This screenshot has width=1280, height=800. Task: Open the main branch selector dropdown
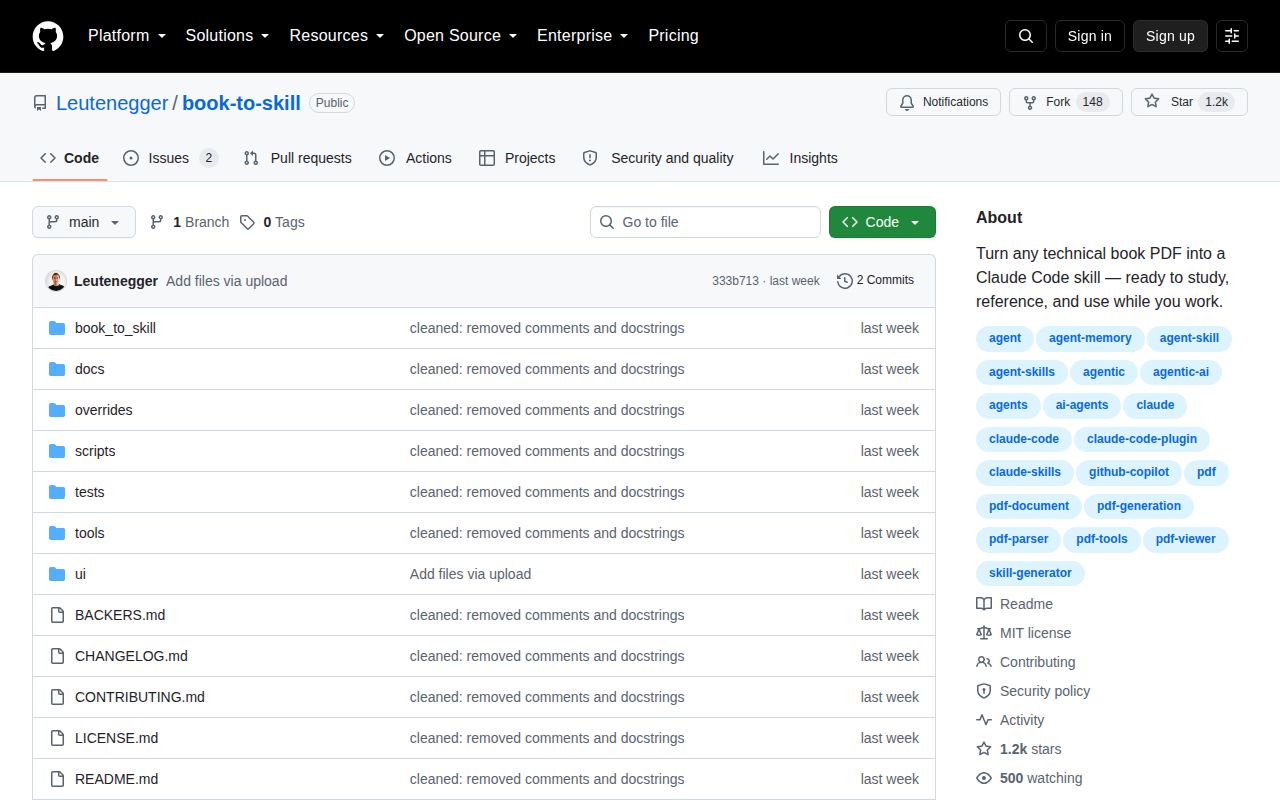click(84, 222)
